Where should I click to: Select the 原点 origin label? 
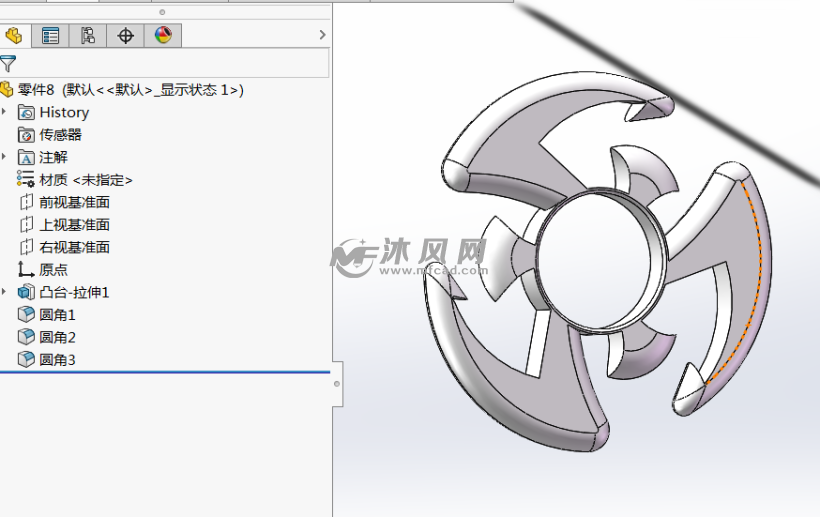coord(53,270)
